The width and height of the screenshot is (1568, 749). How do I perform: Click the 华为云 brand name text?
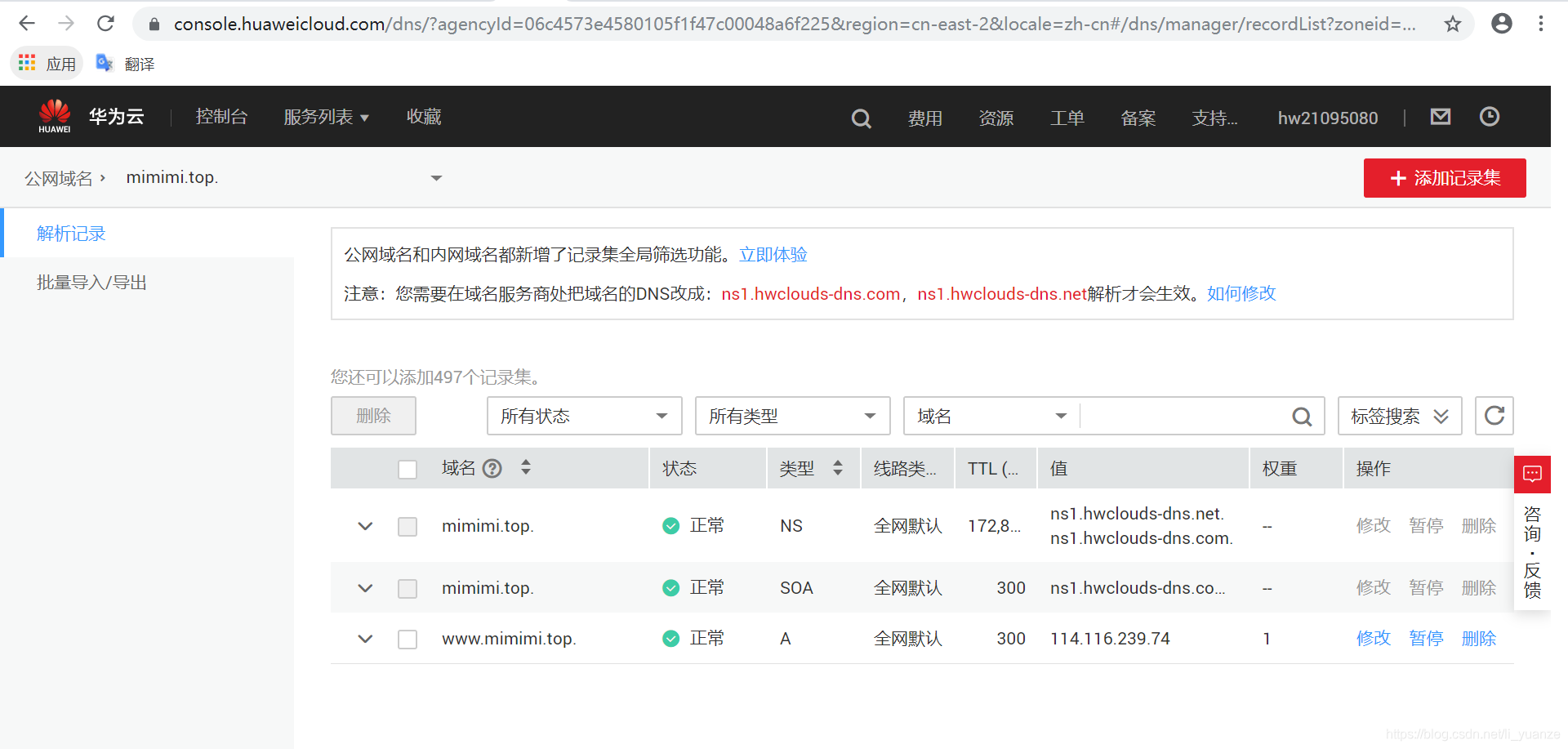(116, 117)
